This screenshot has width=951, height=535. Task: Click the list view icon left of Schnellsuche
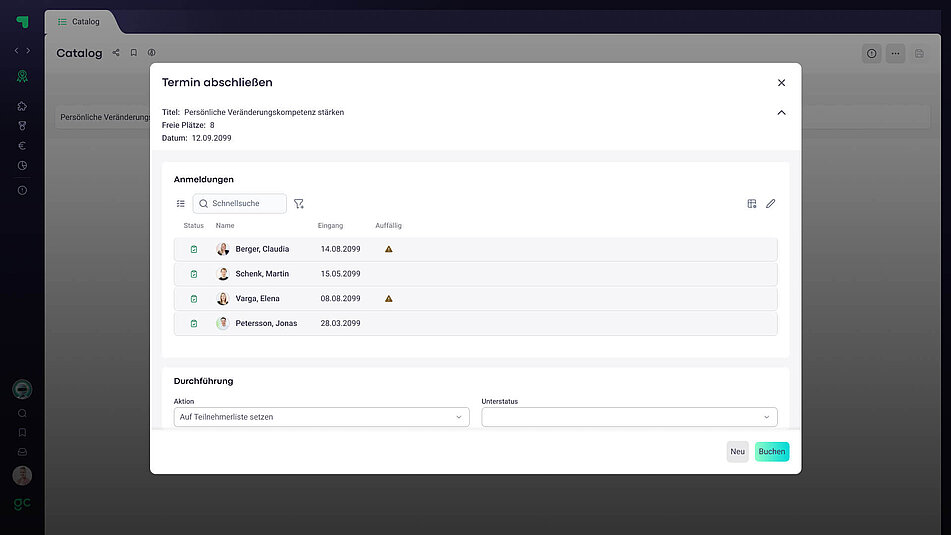click(181, 204)
